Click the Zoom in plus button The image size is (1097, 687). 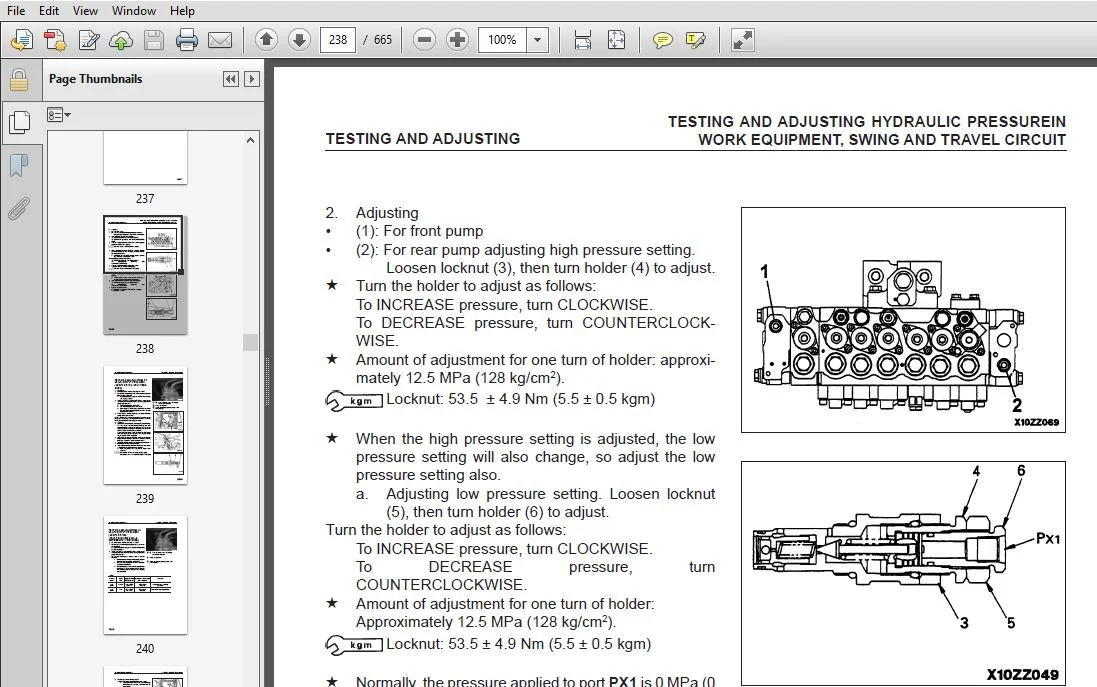457,40
